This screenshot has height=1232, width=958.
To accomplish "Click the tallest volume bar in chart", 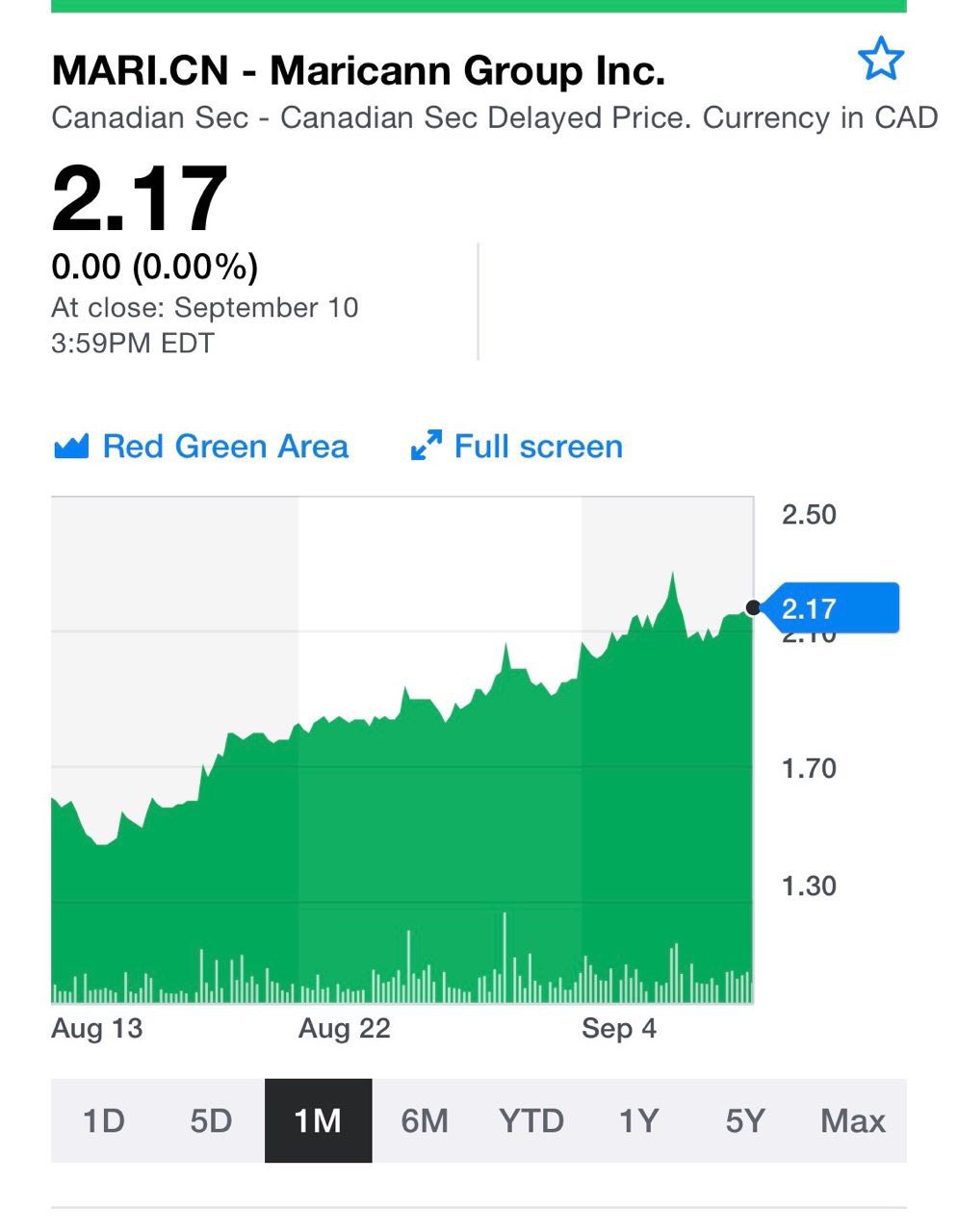I will pyautogui.click(x=505, y=956).
